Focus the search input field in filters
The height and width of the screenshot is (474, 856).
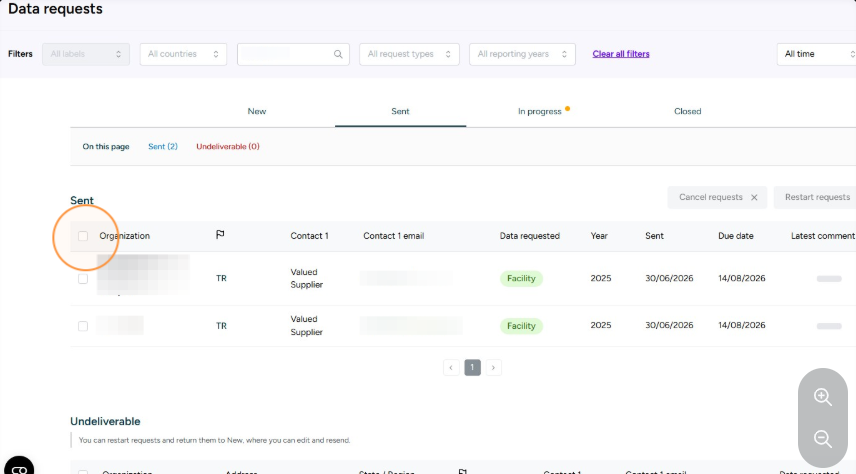coord(293,54)
